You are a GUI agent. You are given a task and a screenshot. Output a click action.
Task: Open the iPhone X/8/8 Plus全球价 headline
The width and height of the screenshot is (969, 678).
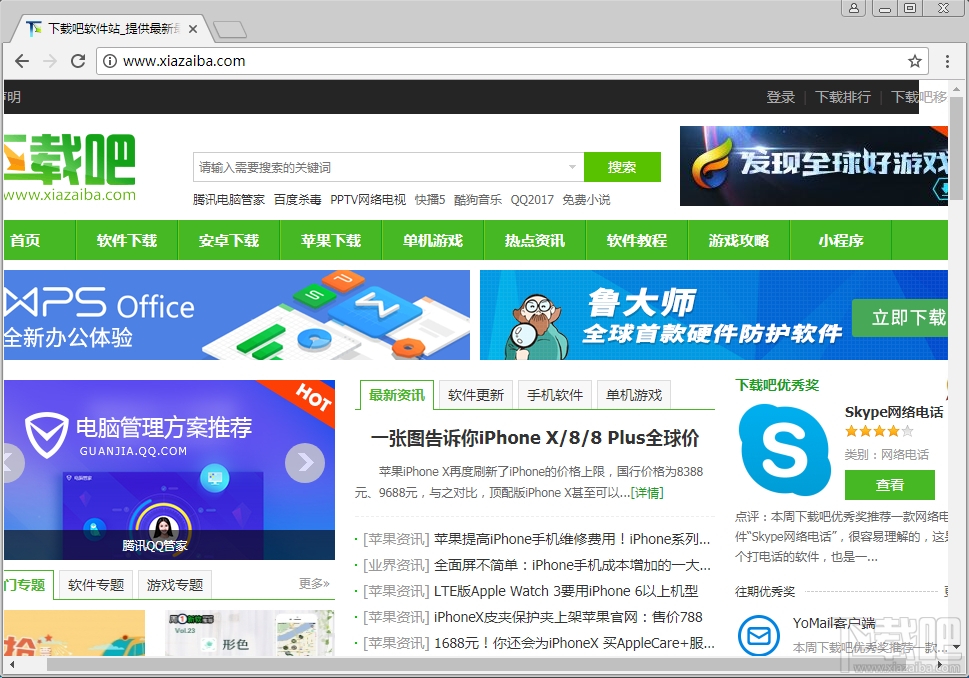535,438
